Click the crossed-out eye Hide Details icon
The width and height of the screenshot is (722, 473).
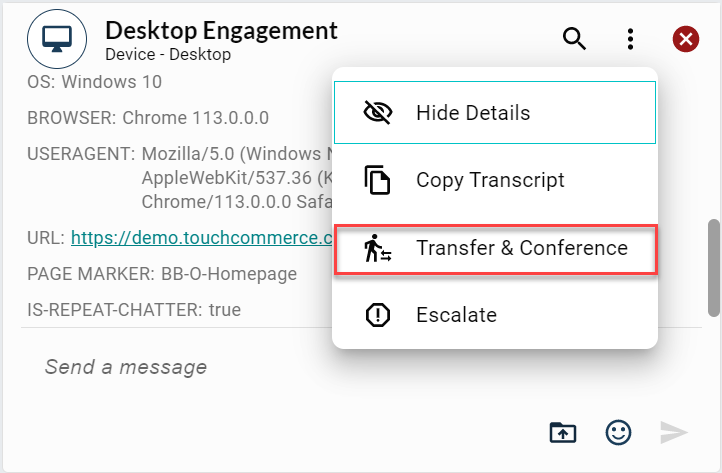(x=377, y=113)
